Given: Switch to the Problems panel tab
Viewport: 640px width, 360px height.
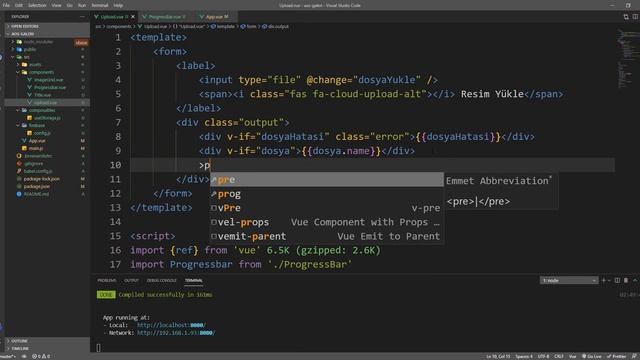Looking at the screenshot, I should pos(107,280).
